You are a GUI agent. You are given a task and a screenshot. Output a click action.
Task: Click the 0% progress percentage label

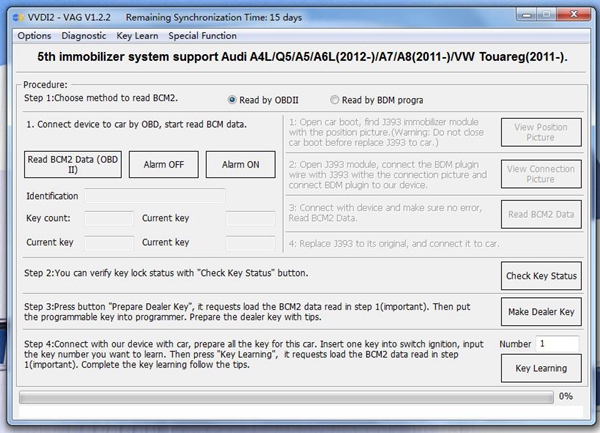(566, 396)
